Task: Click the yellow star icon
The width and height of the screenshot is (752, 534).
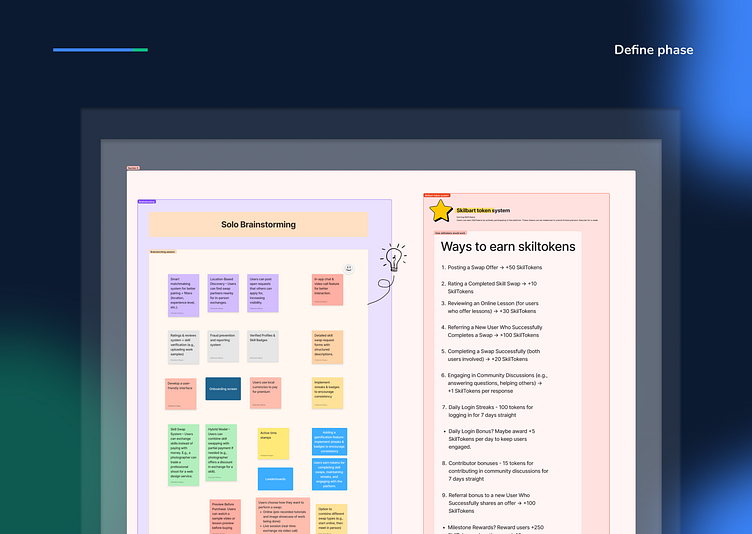Action: click(x=441, y=211)
